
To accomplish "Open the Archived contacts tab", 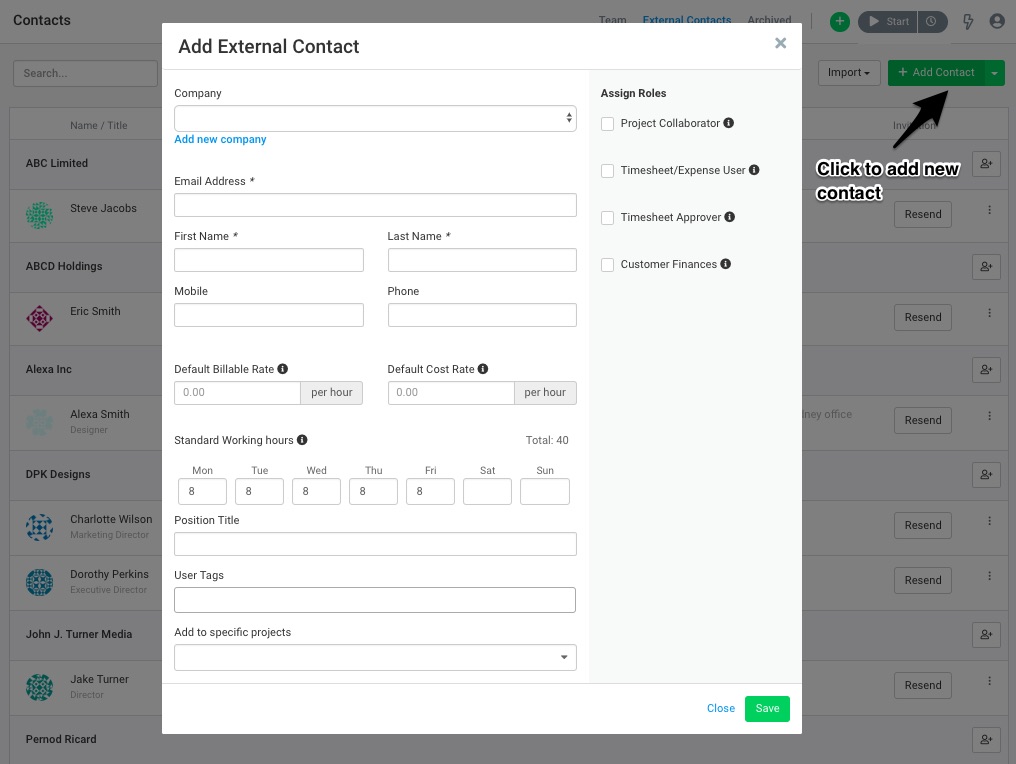I will click(x=769, y=19).
